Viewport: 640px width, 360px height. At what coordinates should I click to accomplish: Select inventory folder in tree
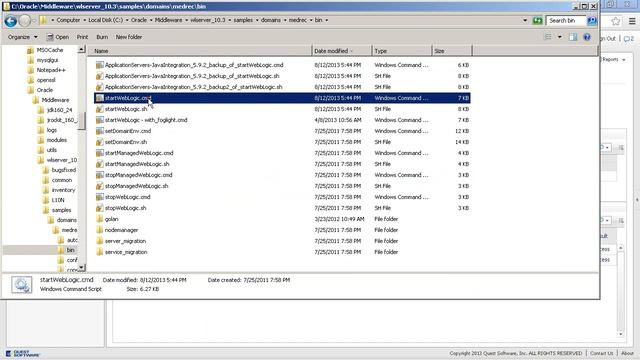tap(63, 190)
